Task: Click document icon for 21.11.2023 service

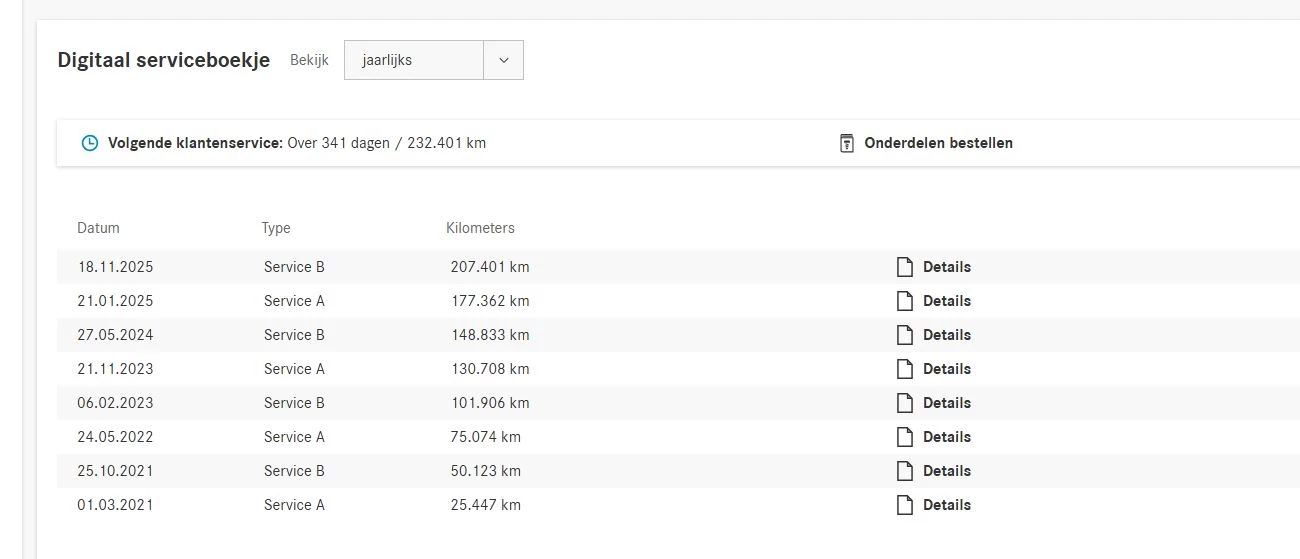Action: click(x=904, y=369)
